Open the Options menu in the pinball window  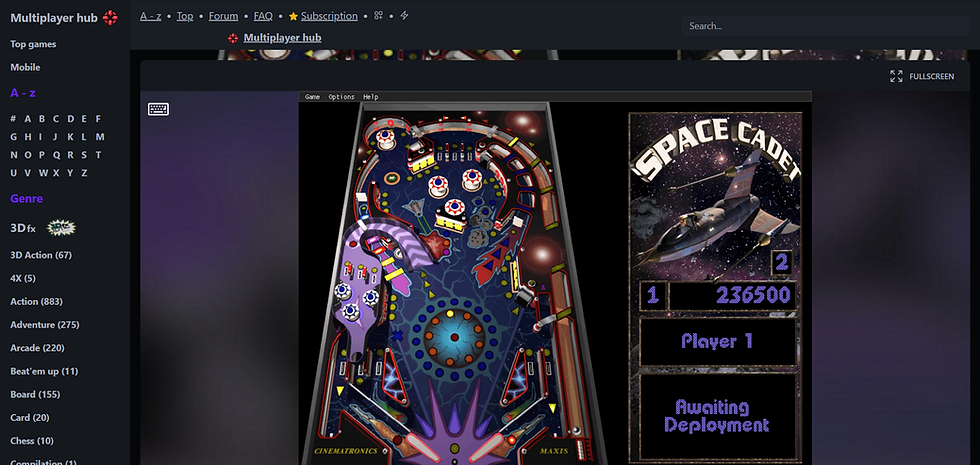[x=341, y=97]
